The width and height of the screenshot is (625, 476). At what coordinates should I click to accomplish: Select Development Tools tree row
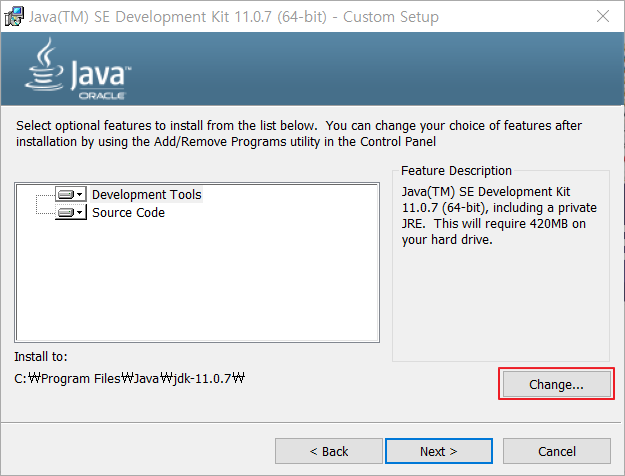tap(147, 195)
